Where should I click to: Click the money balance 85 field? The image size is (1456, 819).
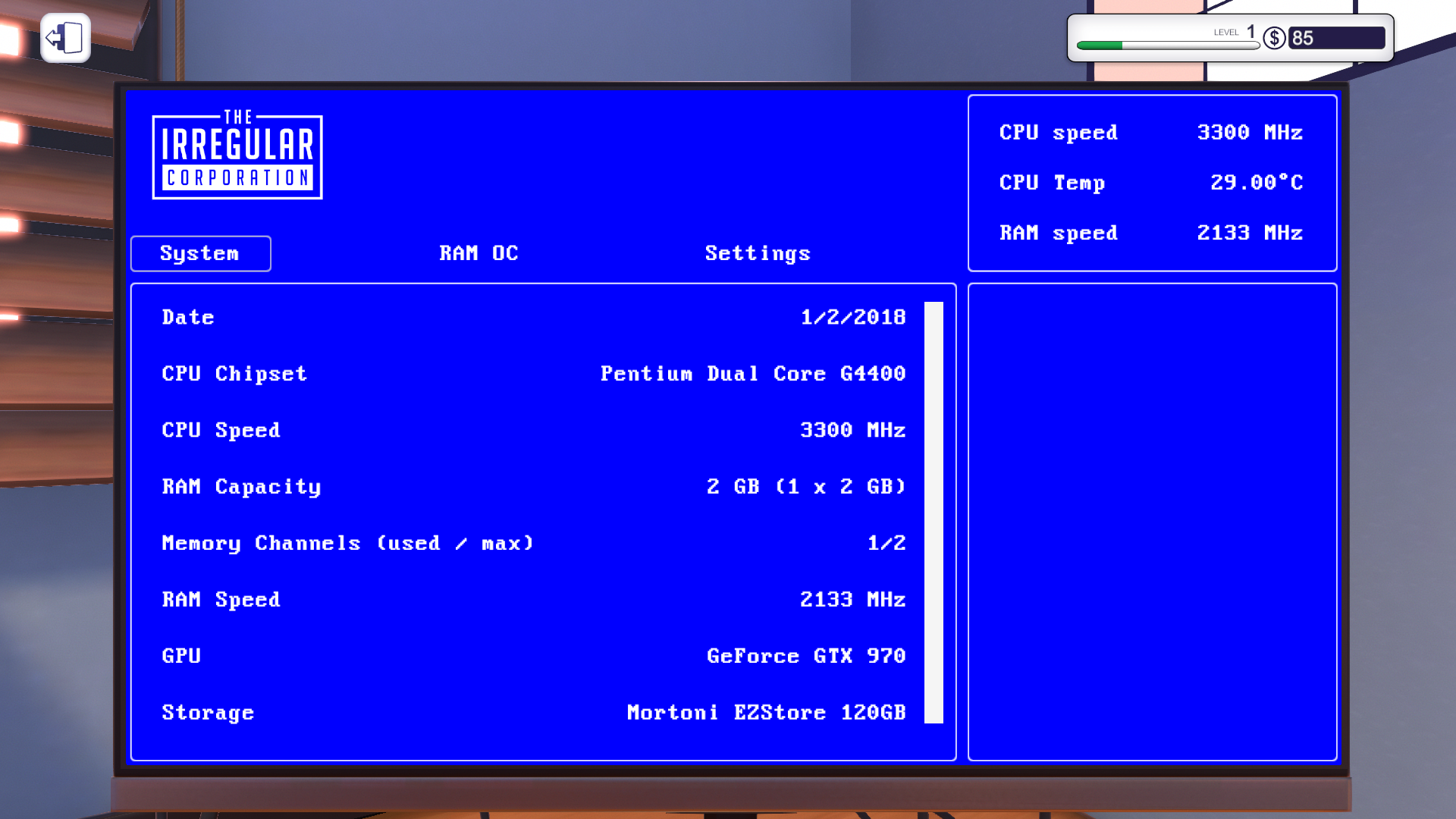[x=1336, y=38]
